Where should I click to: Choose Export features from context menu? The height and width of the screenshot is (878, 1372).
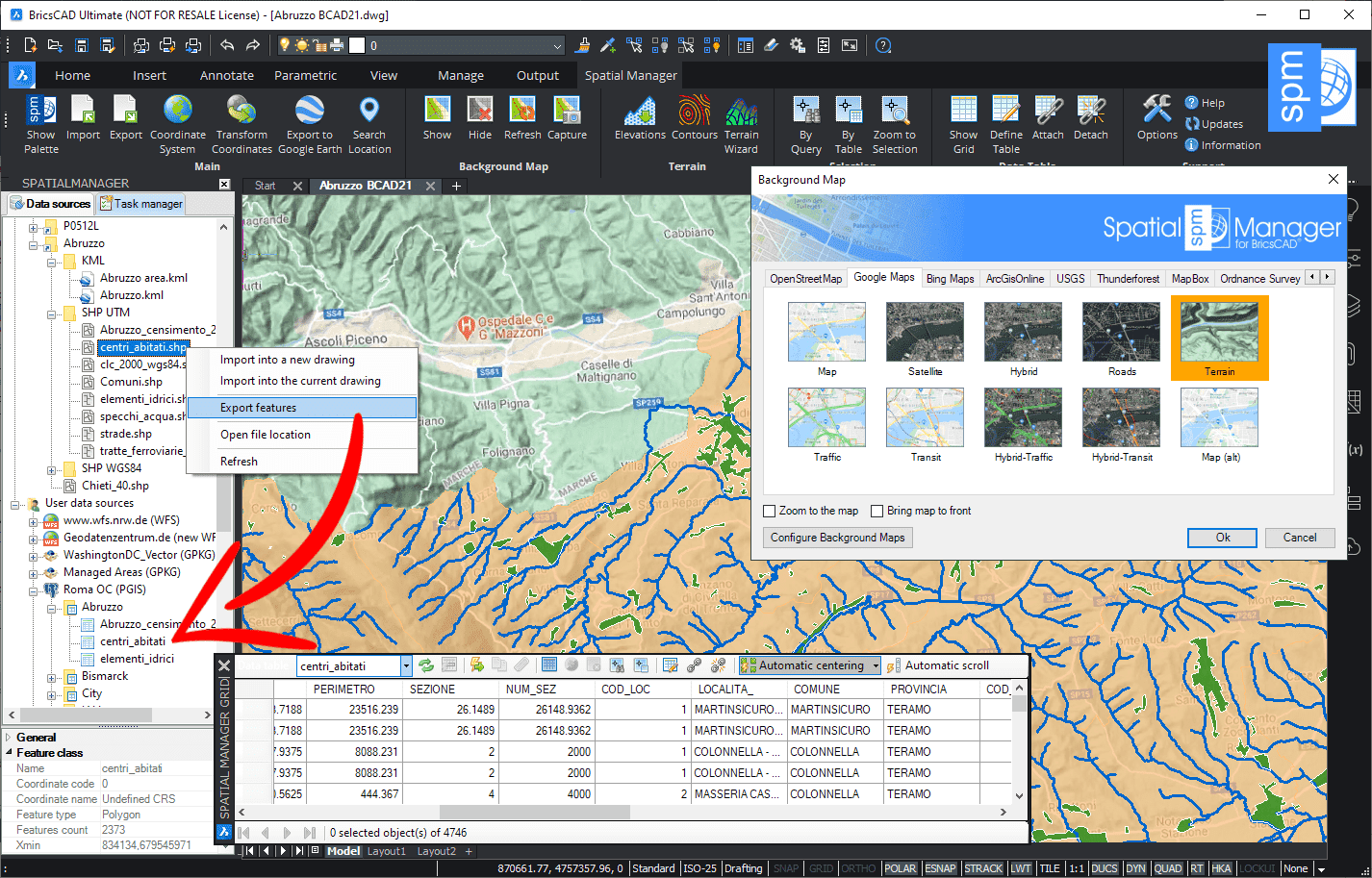click(x=302, y=408)
